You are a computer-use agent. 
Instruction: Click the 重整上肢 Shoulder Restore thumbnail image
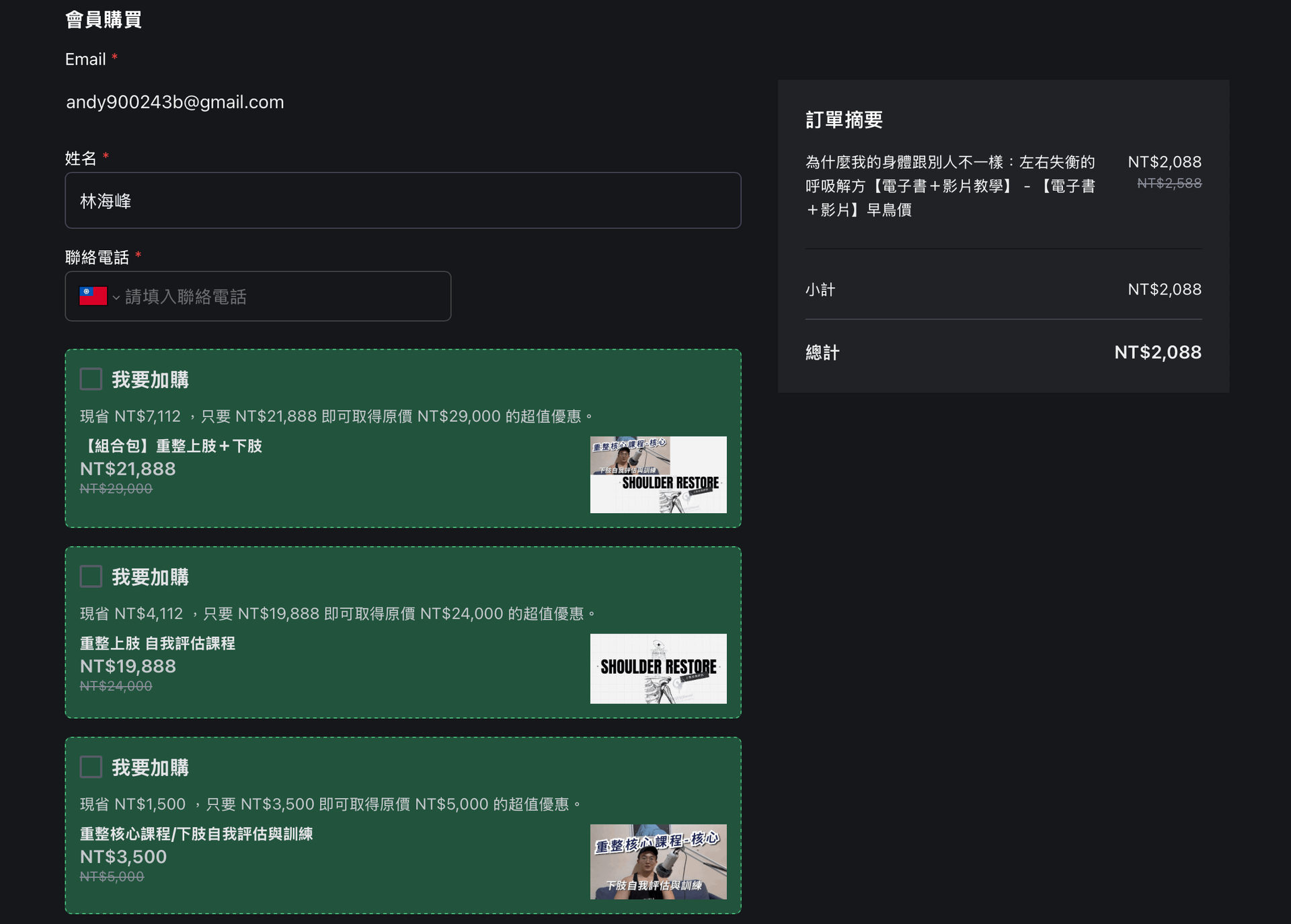point(658,668)
